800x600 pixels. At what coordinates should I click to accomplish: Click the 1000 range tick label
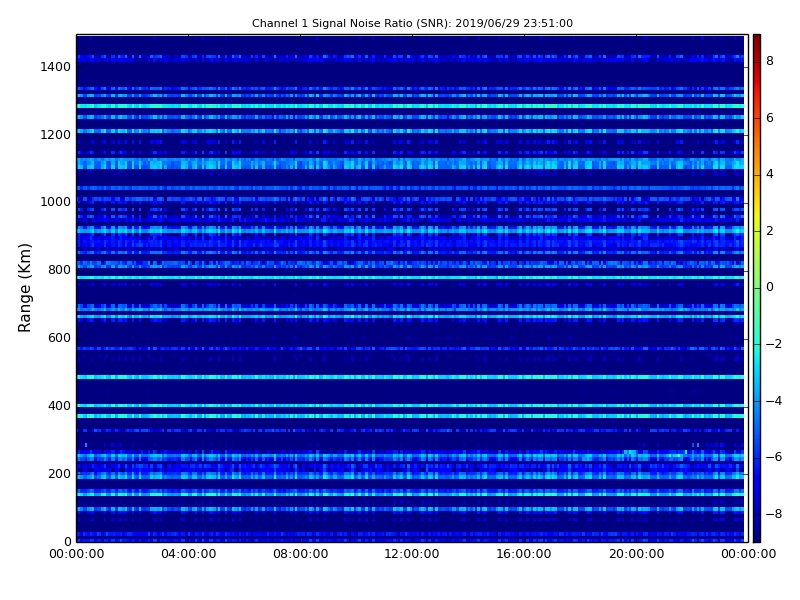click(56, 202)
